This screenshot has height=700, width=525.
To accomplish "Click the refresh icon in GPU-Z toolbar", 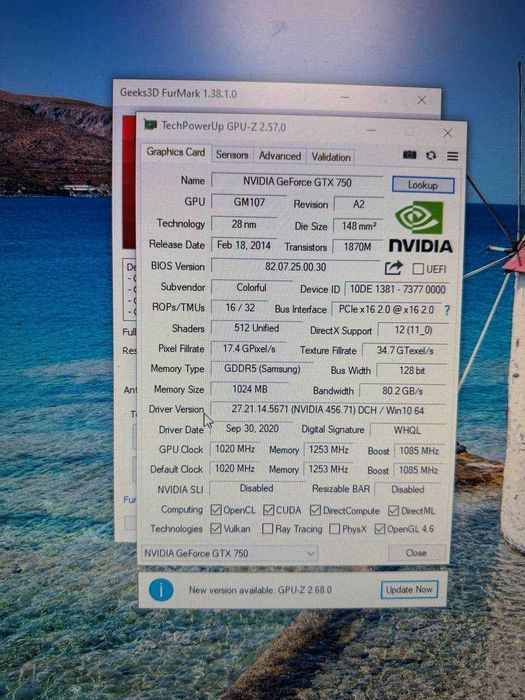I will tap(431, 155).
